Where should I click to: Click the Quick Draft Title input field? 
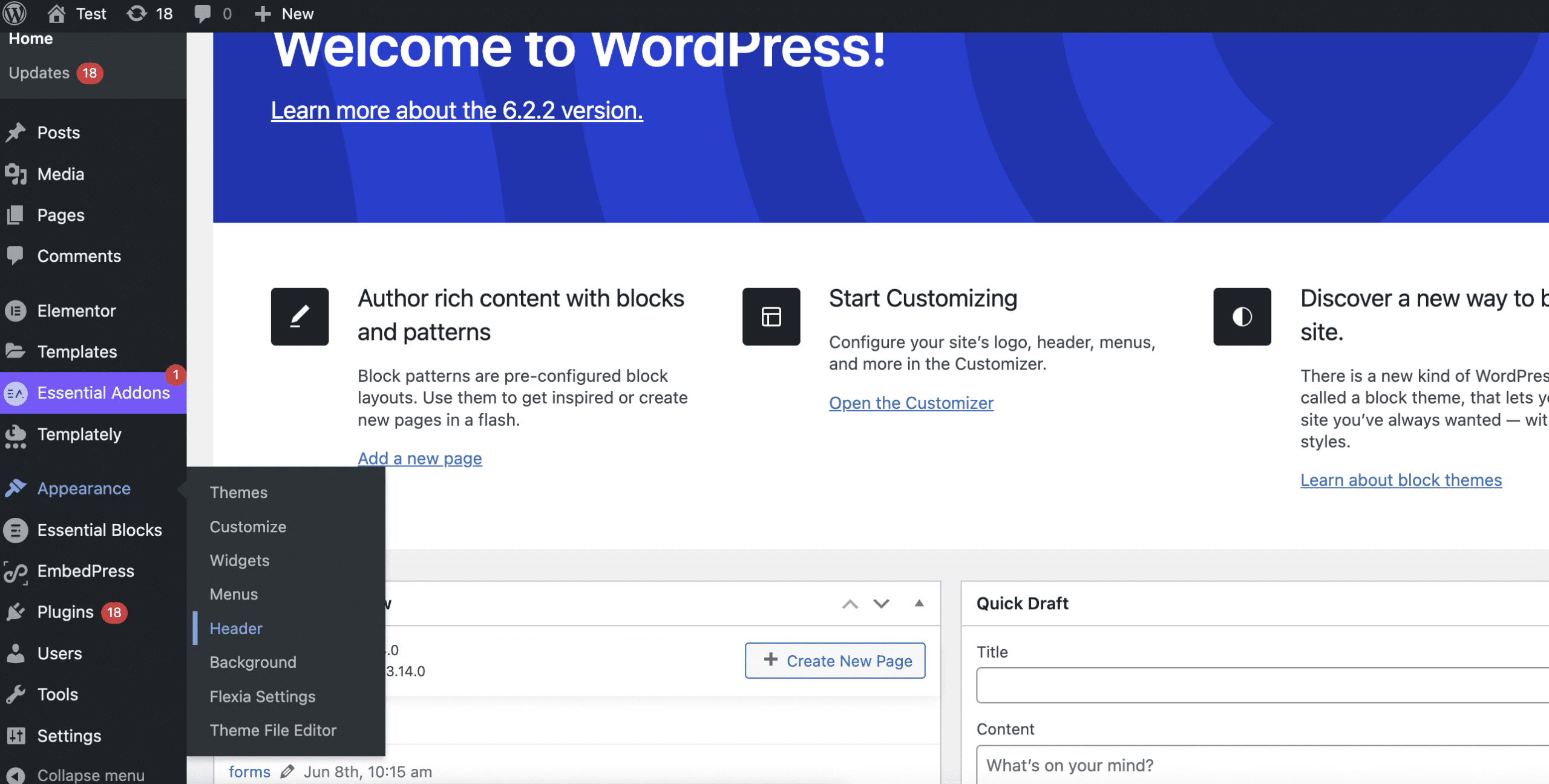point(1263,685)
